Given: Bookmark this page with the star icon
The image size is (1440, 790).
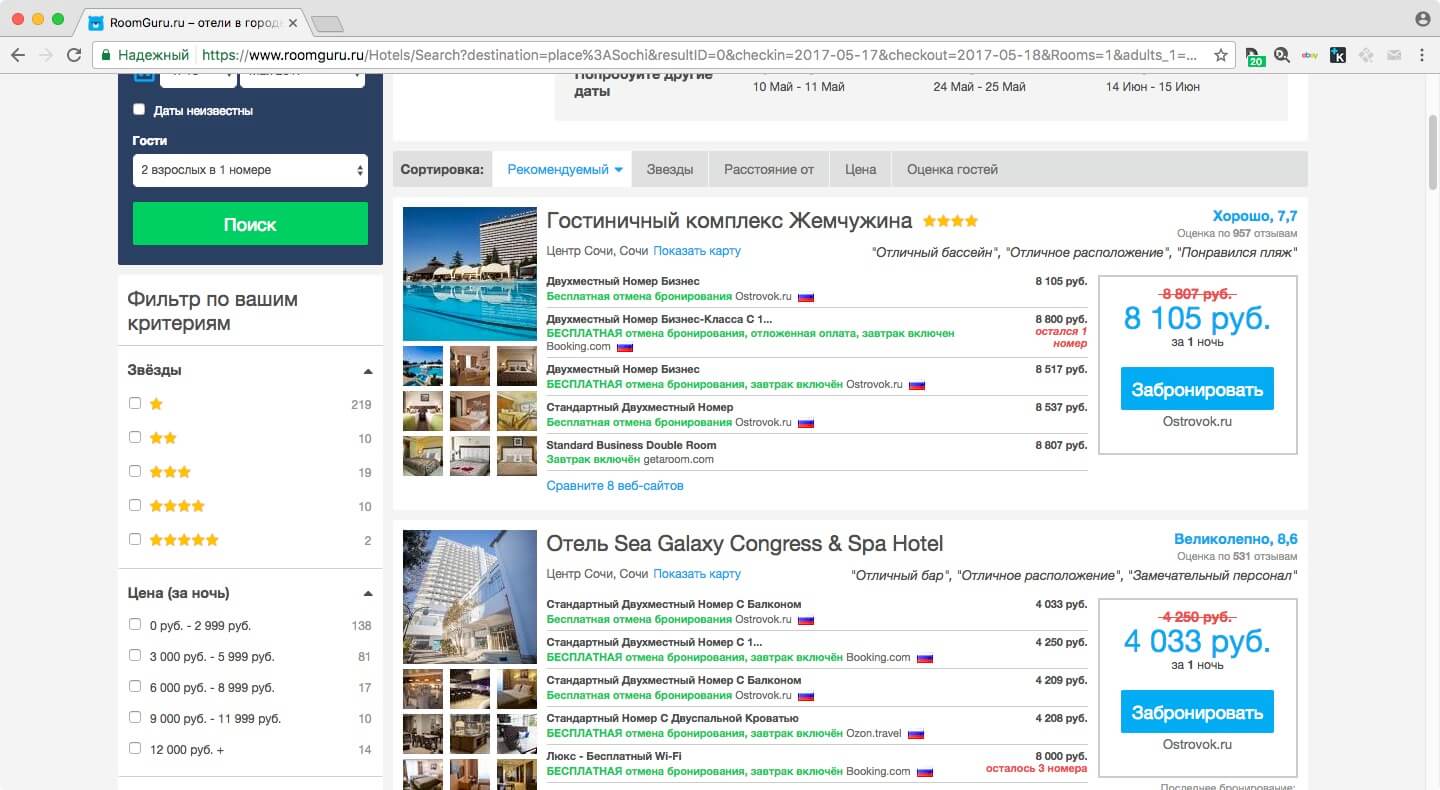Looking at the screenshot, I should click(1221, 55).
